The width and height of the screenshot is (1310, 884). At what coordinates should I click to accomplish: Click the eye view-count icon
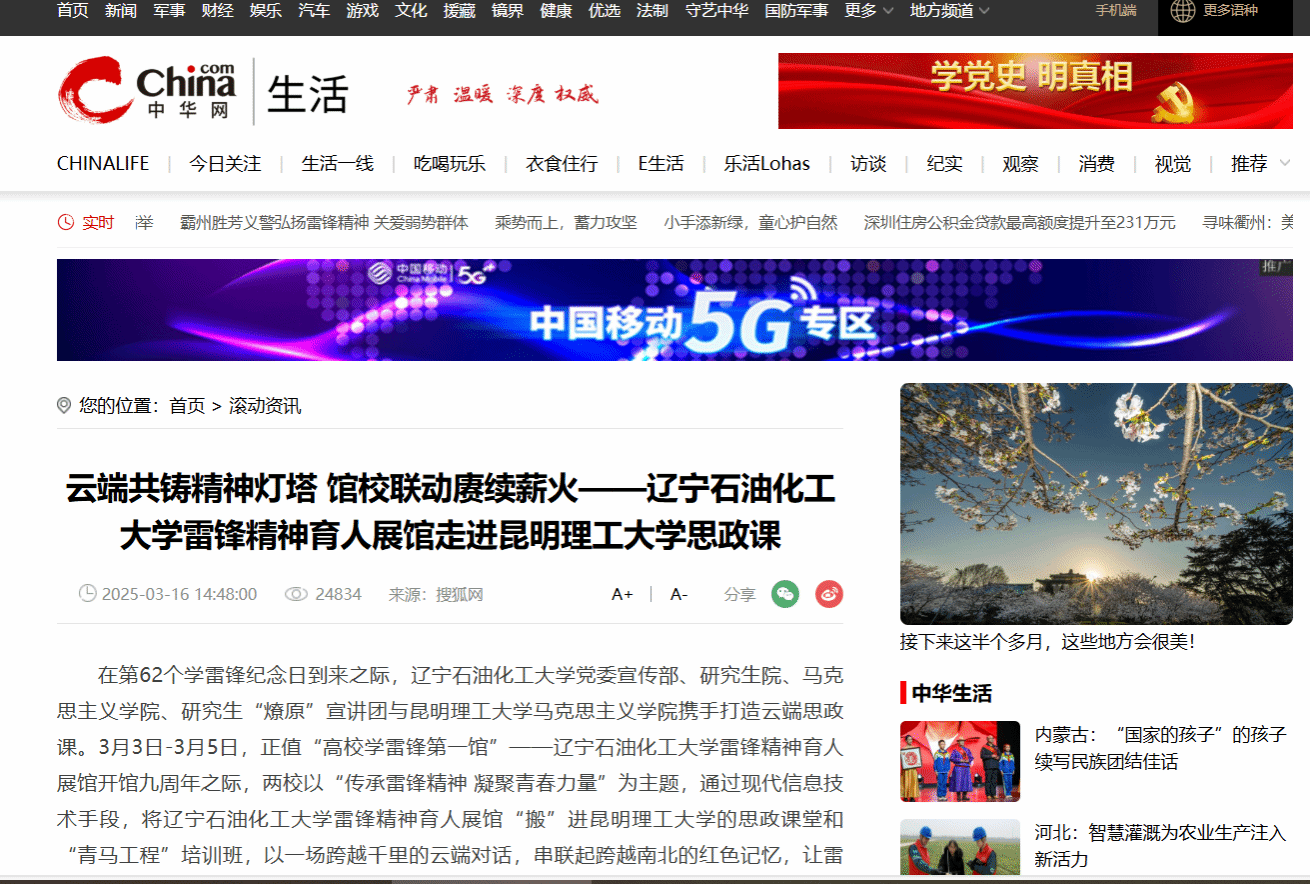coord(296,594)
